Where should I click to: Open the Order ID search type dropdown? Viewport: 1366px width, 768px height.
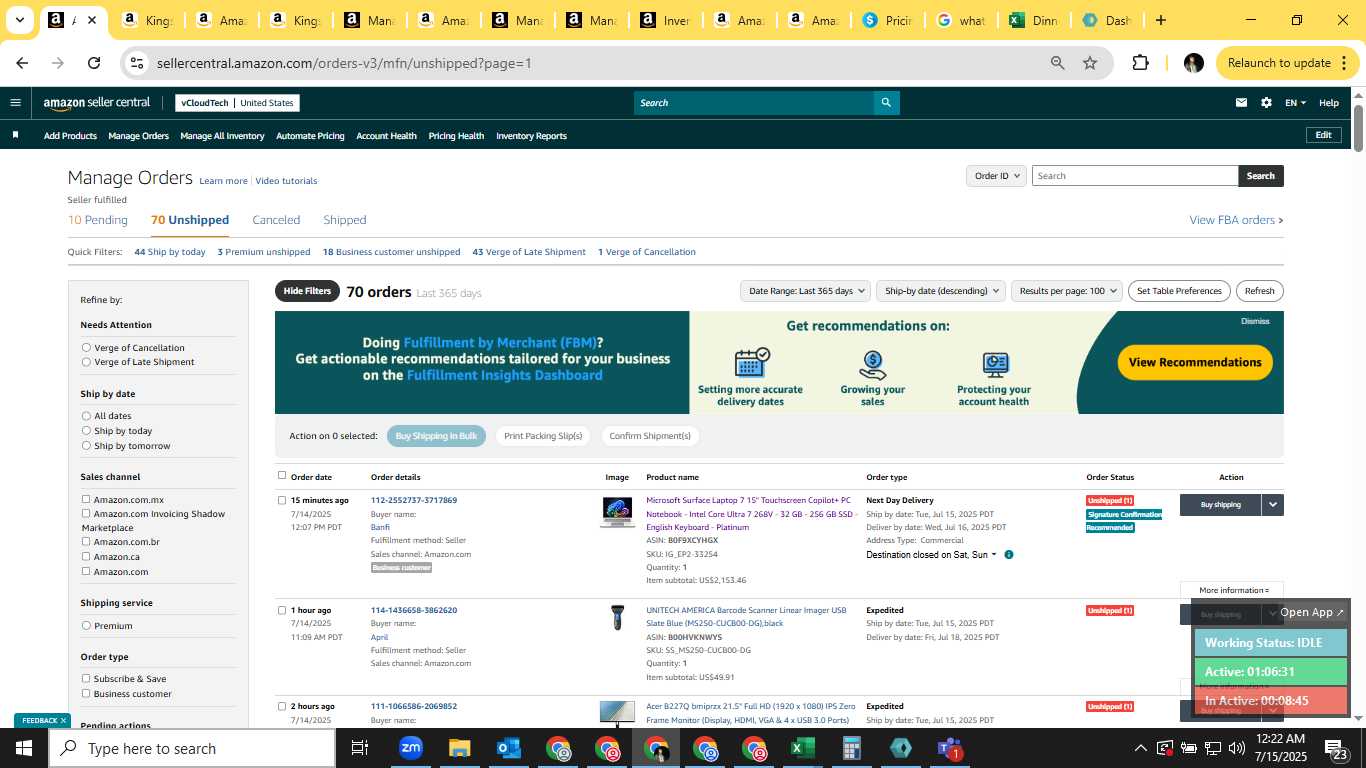pos(996,175)
